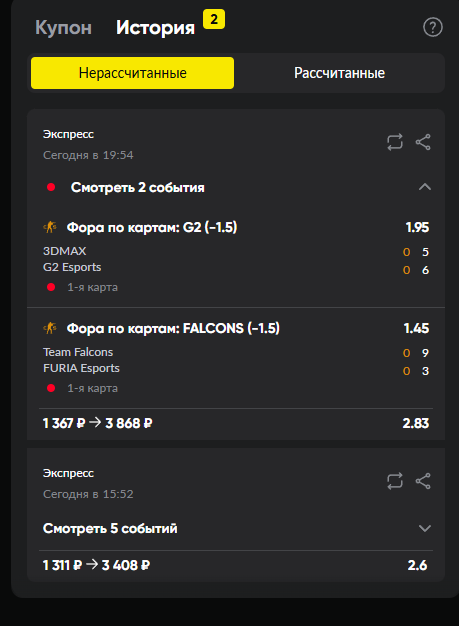459x626 pixels.
Task: Click the 1 367 ₽ stake summary row
Action: pyautogui.click(x=236, y=423)
